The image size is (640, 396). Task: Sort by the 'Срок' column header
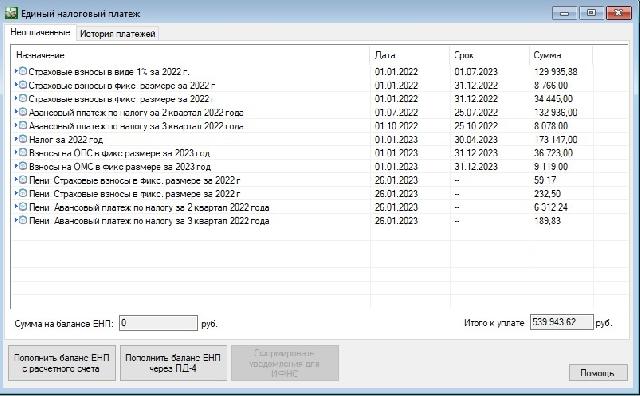pyautogui.click(x=489, y=55)
